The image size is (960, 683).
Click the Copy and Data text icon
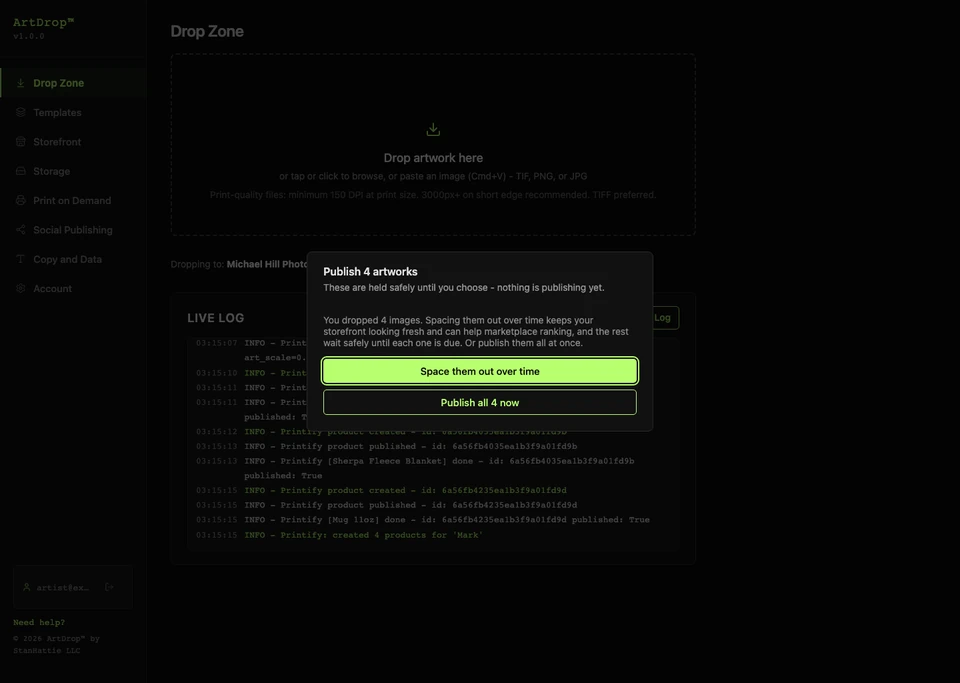click(20, 259)
